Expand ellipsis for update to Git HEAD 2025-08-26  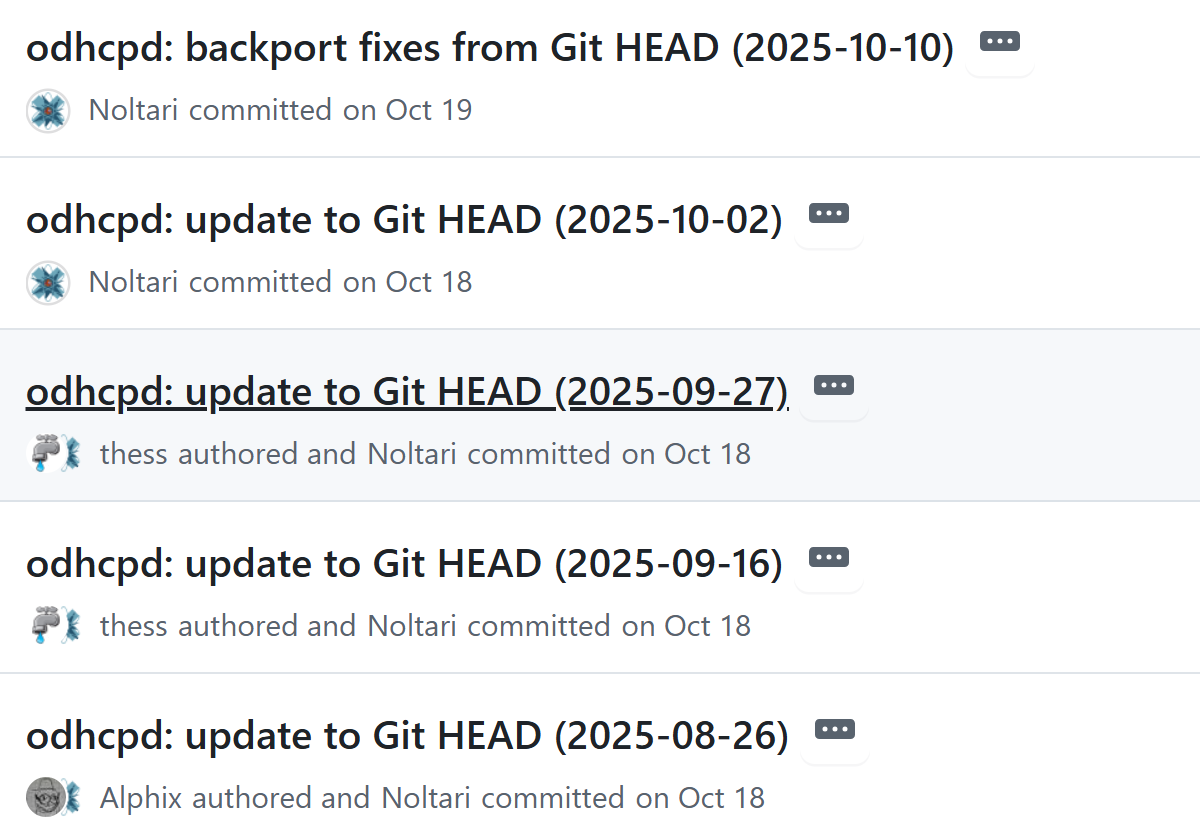point(834,729)
